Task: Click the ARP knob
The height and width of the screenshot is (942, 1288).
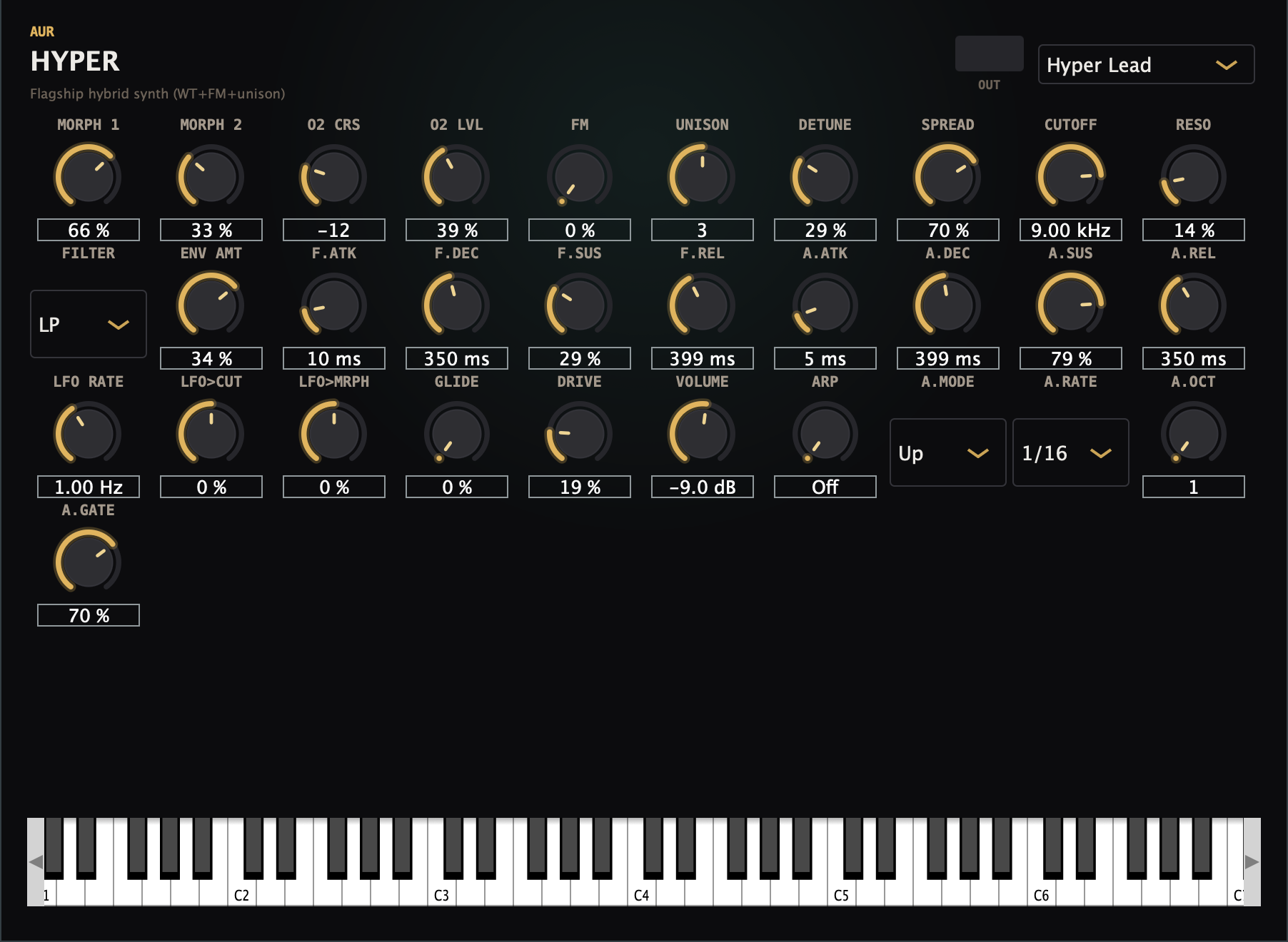Action: (825, 432)
